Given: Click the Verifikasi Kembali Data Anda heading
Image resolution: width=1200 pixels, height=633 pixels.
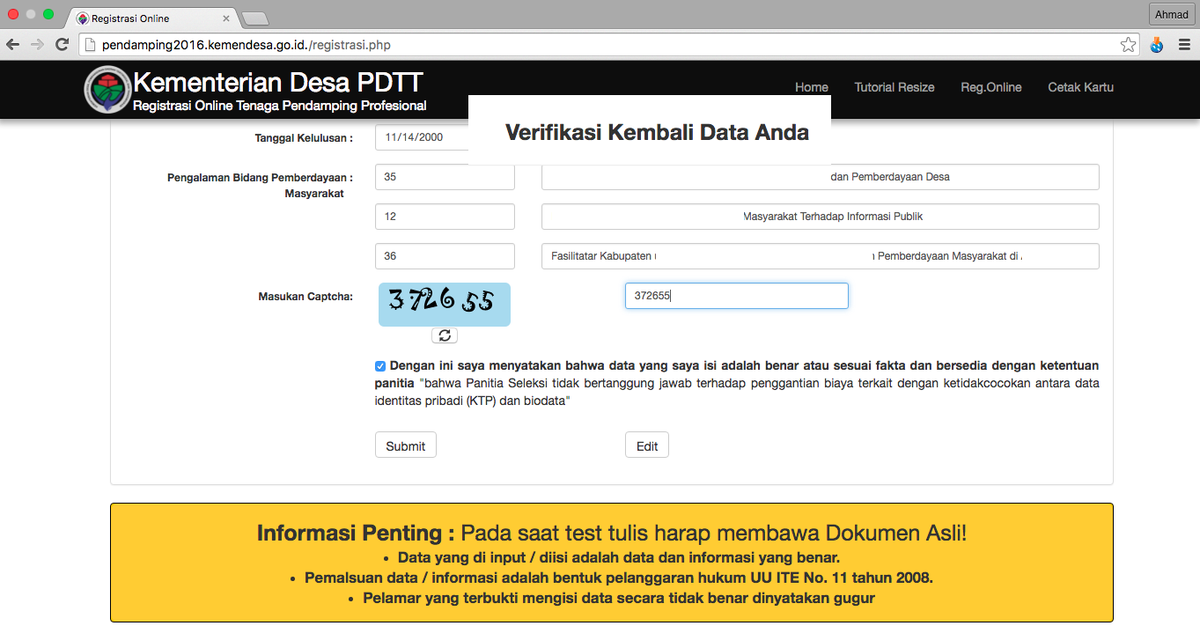Looking at the screenshot, I should click(x=657, y=132).
